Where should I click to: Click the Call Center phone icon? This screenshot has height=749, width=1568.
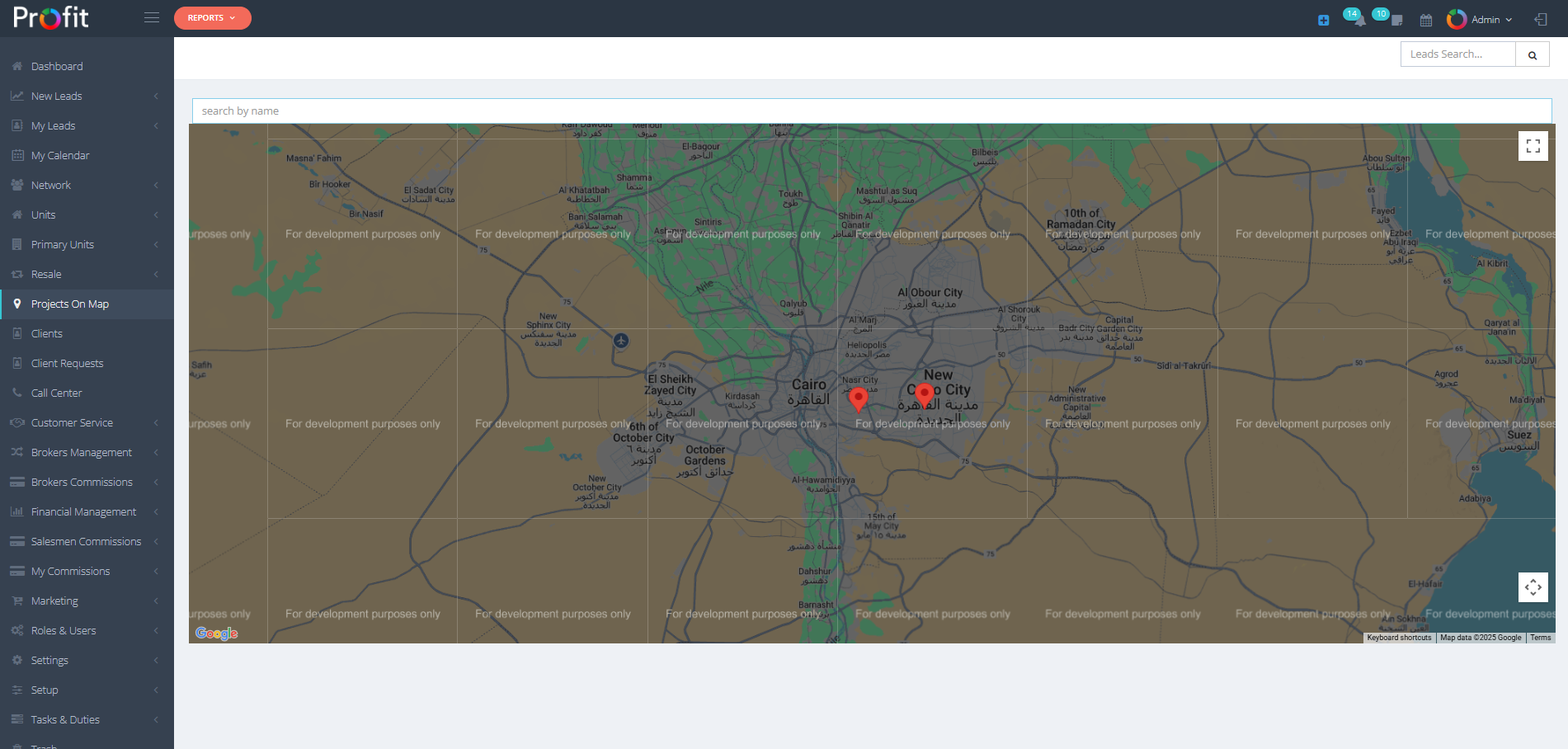click(x=17, y=393)
